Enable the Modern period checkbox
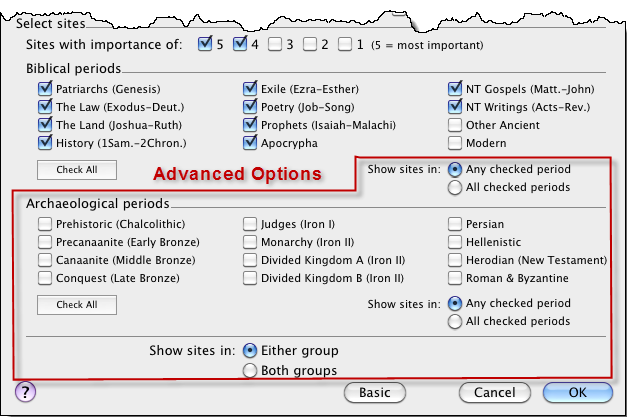Image resolution: width=627 pixels, height=417 pixels. pos(456,144)
